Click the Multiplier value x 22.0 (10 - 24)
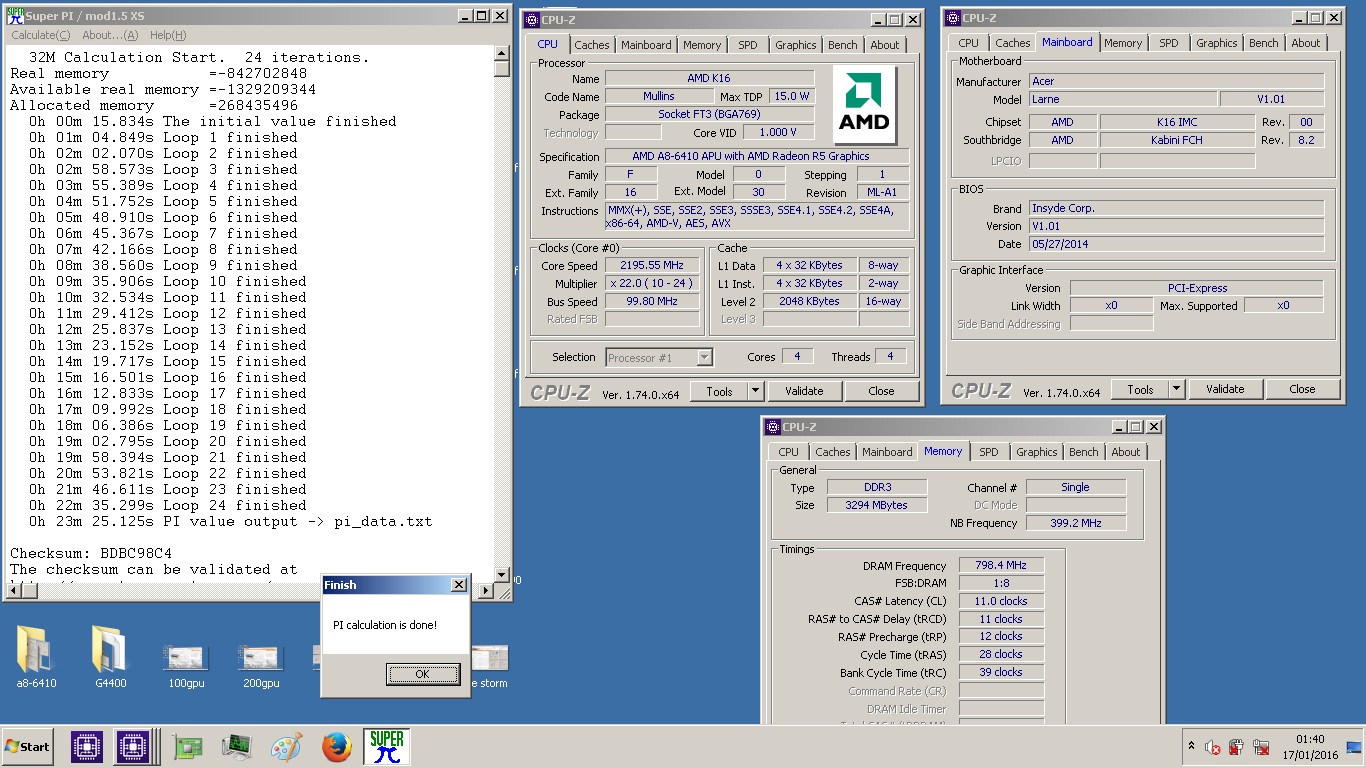1366x768 pixels. click(x=652, y=284)
